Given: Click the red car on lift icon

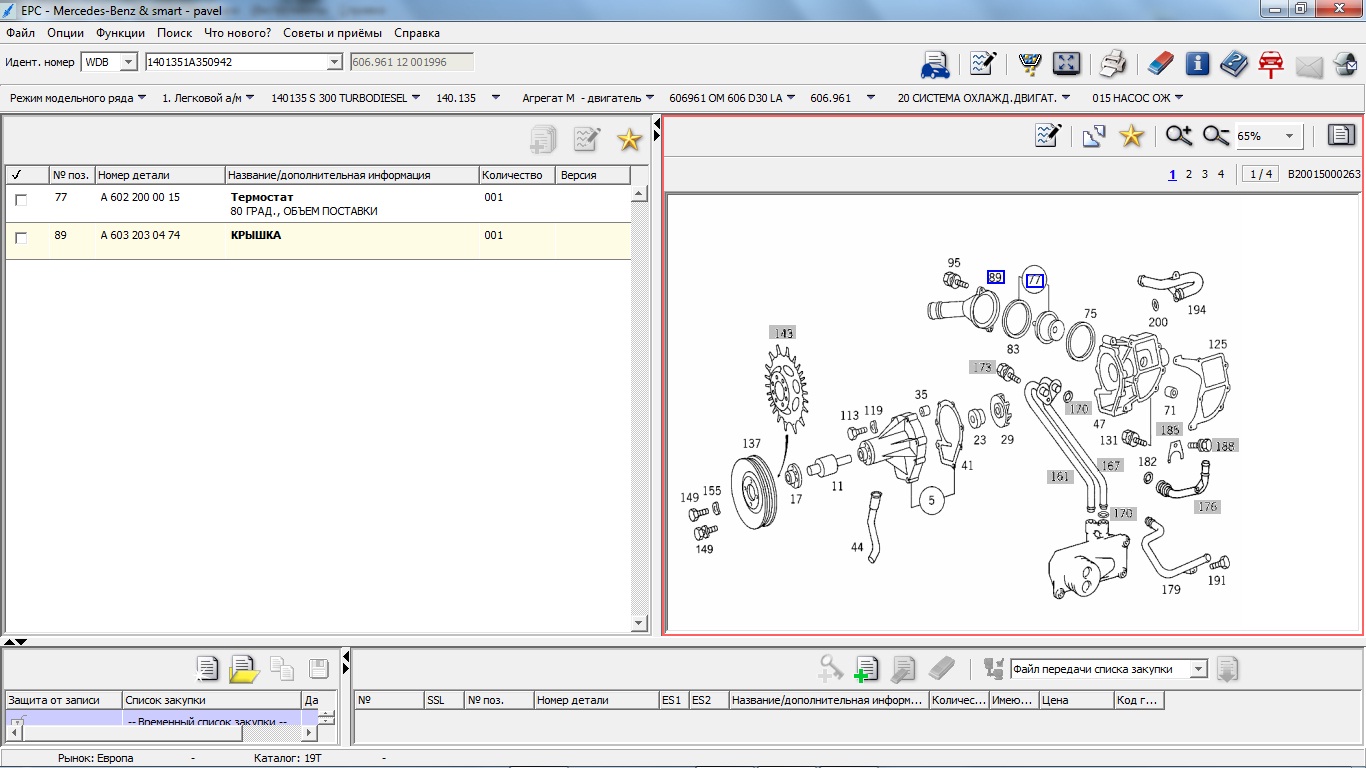Looking at the screenshot, I should [x=1271, y=64].
